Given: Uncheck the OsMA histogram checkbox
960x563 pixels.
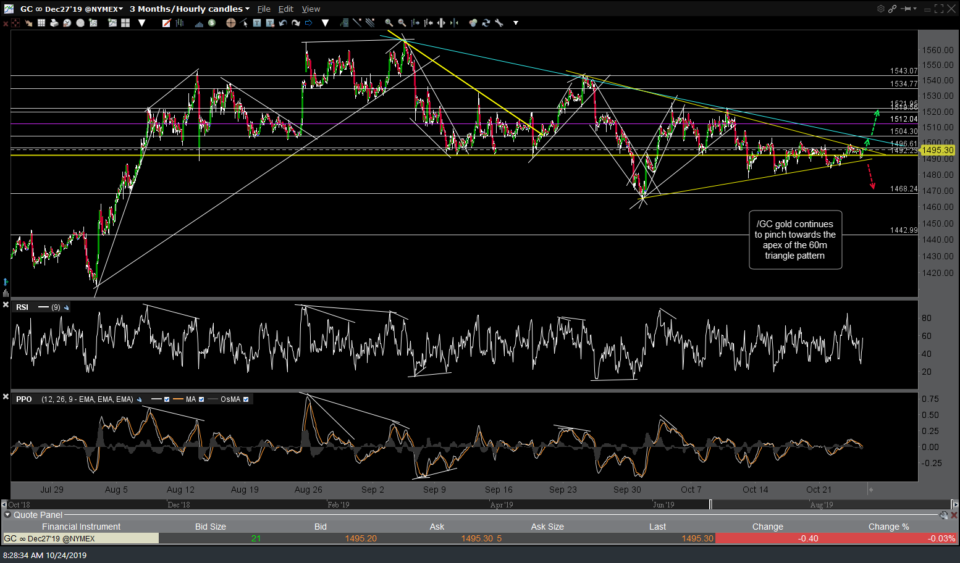Looking at the screenshot, I should click(245, 398).
